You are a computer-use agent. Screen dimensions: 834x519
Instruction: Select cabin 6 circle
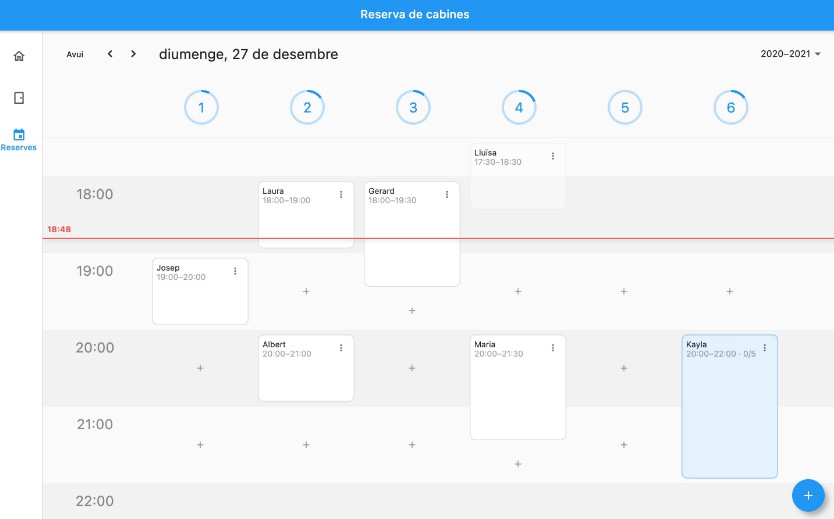click(x=730, y=107)
